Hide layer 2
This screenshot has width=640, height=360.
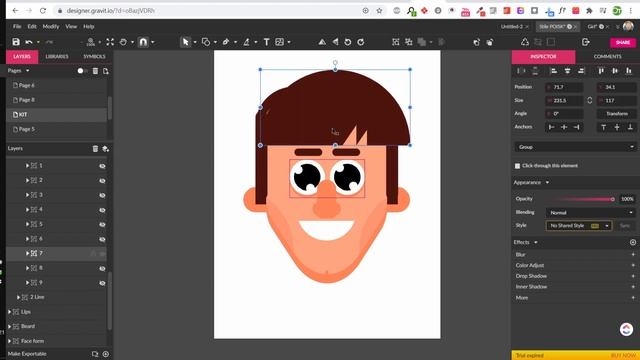coord(102,181)
